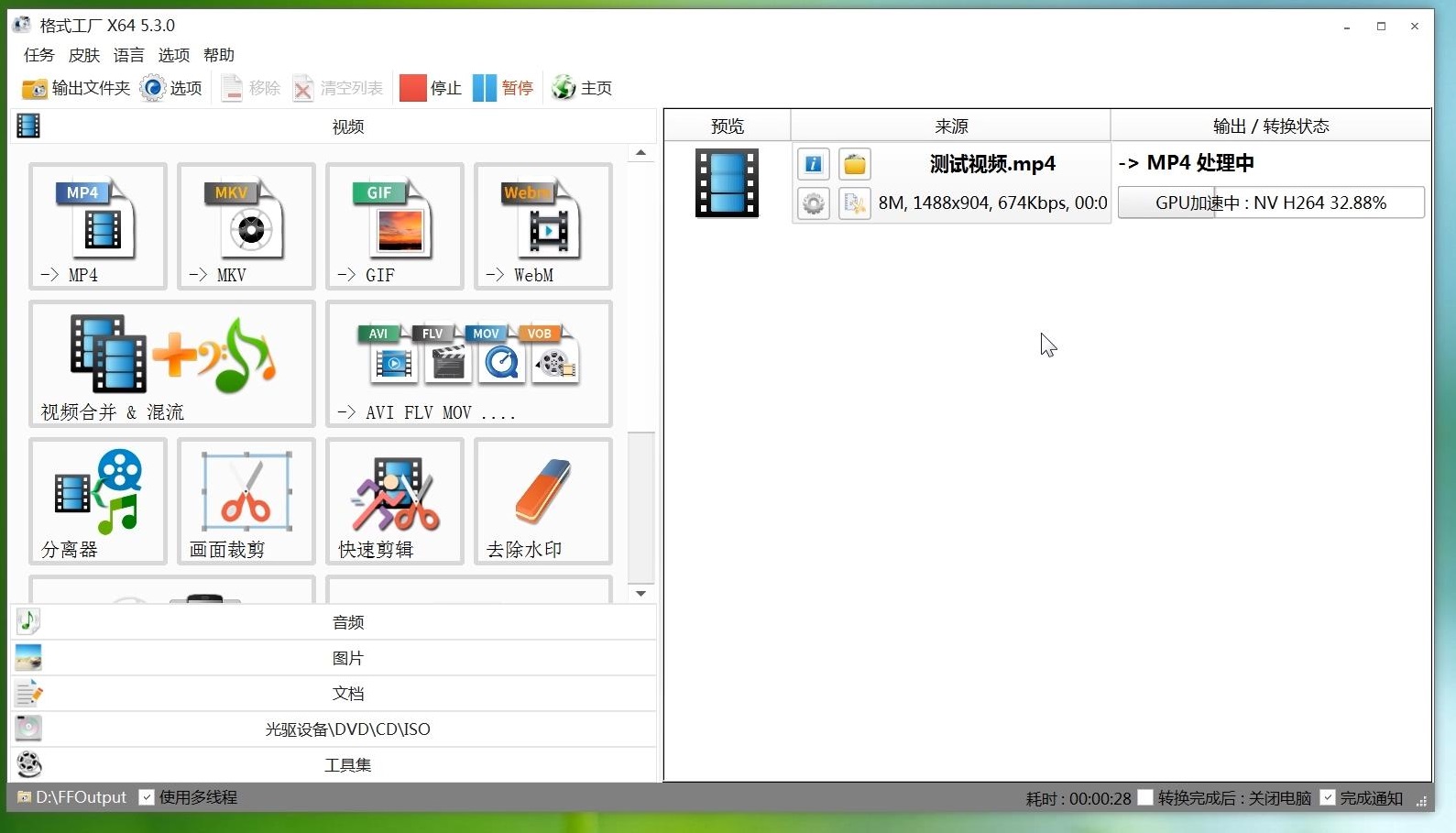Expand the 工具集 category
Viewport: 1456px width, 833px height.
(x=334, y=765)
